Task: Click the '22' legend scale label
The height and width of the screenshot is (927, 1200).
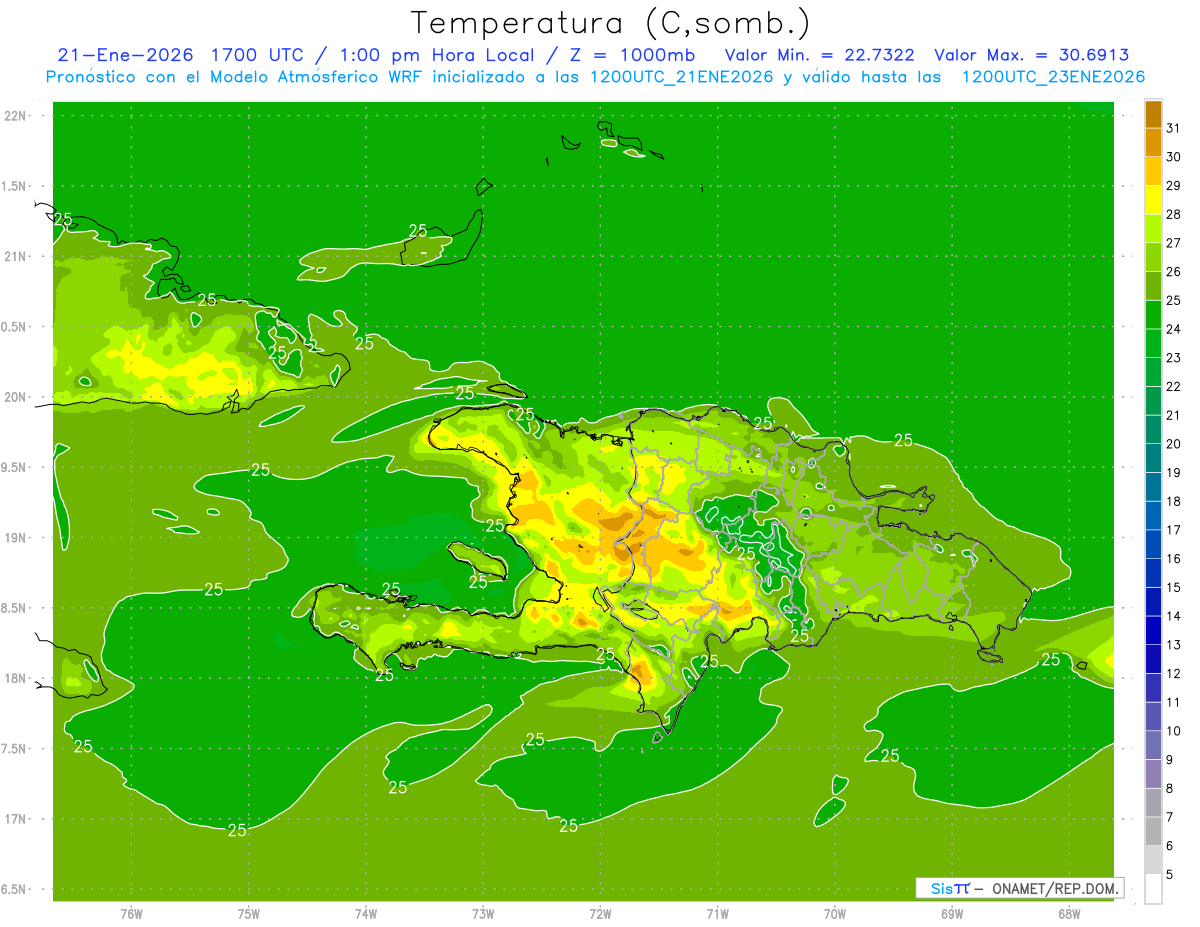Action: point(1173,387)
